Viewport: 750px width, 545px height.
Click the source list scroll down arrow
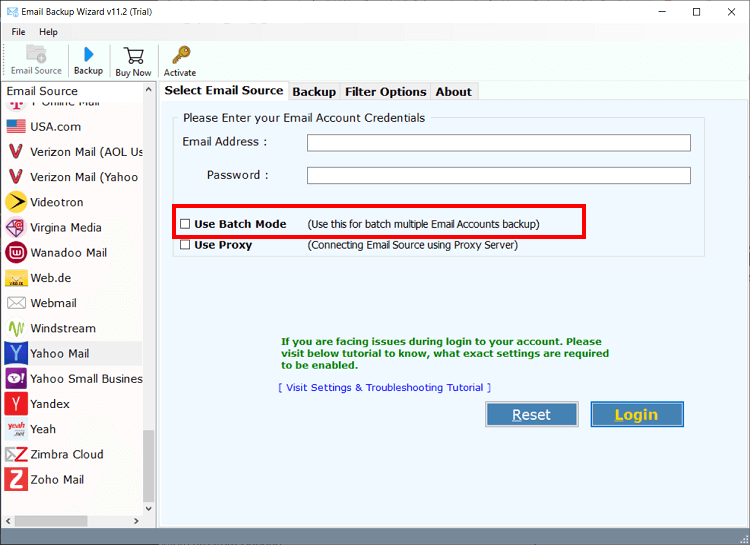pyautogui.click(x=148, y=509)
